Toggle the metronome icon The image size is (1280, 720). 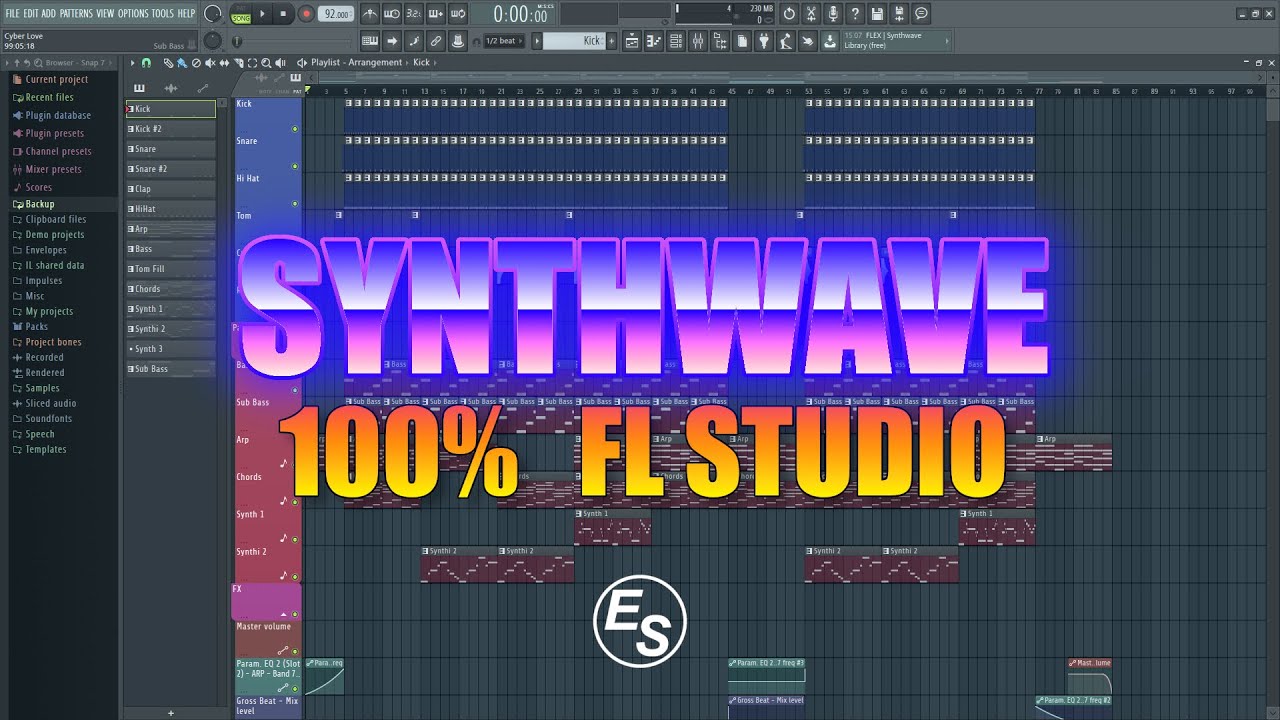(369, 13)
